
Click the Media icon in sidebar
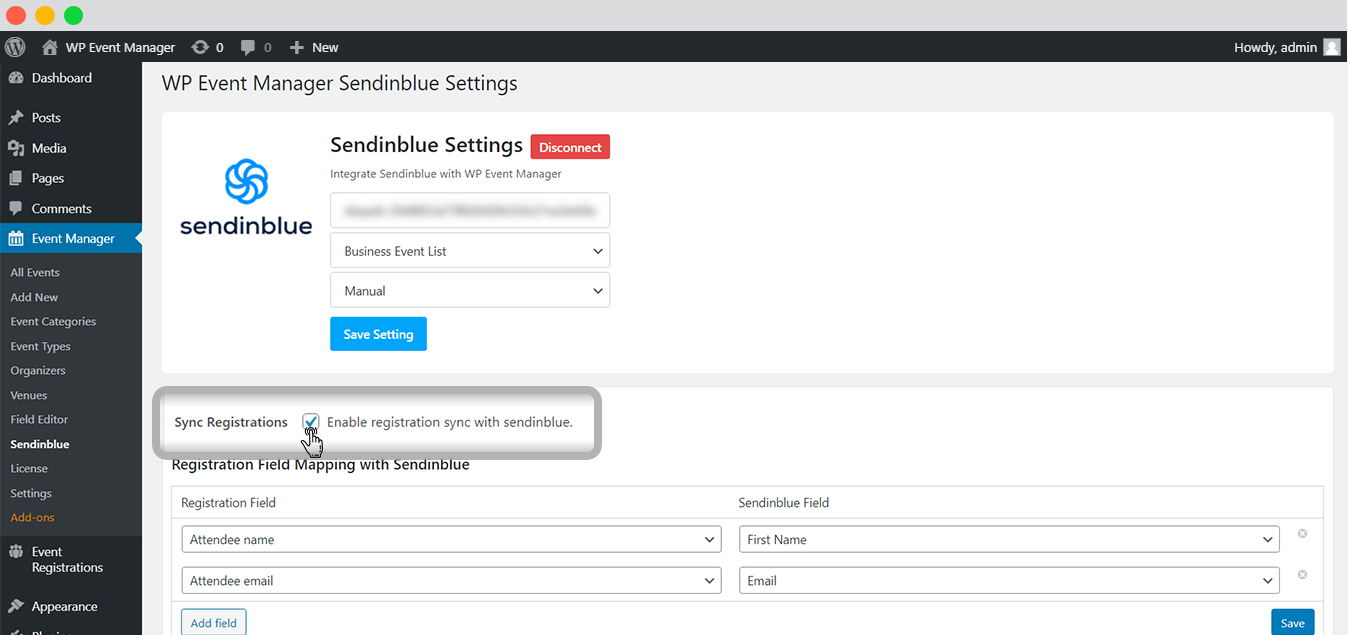coord(16,148)
